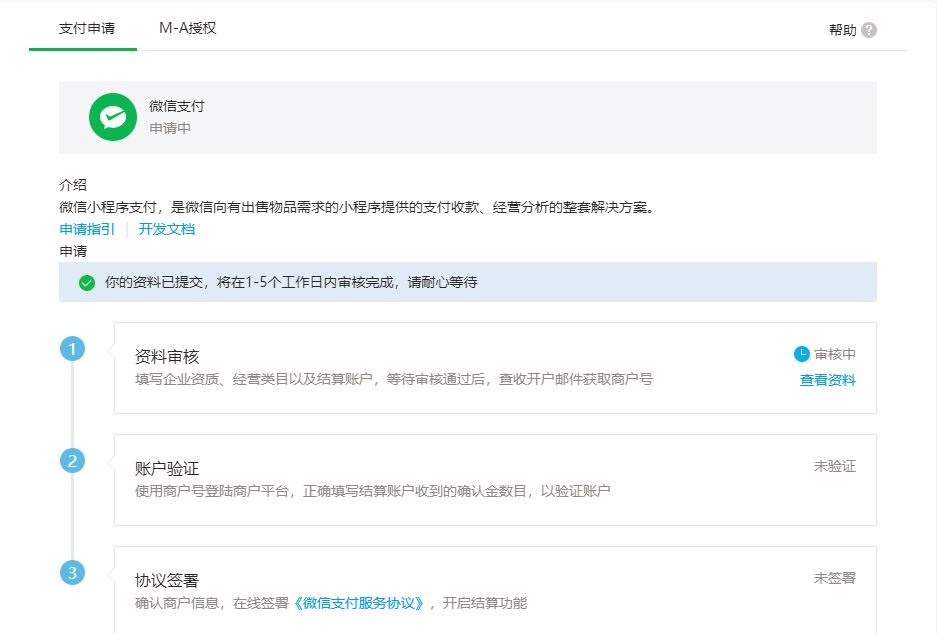
Task: Click the 未验证 status text
Action: (x=835, y=466)
